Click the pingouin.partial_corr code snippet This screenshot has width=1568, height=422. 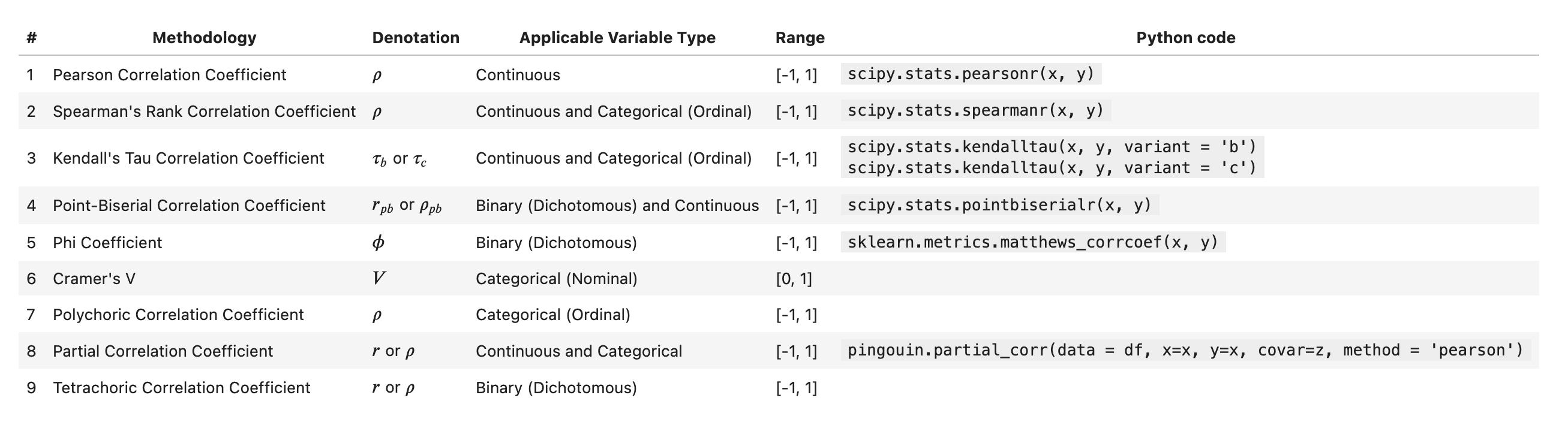coord(1185,350)
